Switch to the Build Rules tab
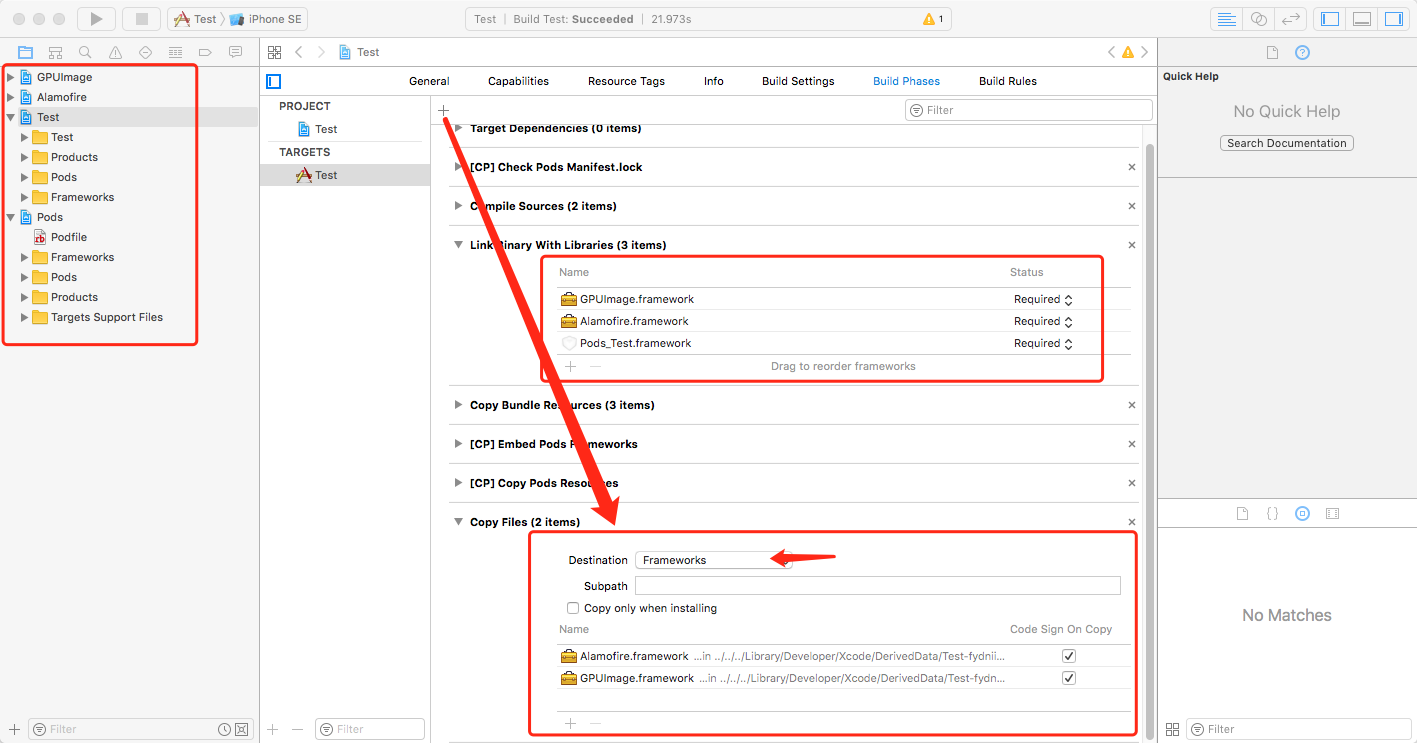Screen dimensions: 1417x743 1008,81
